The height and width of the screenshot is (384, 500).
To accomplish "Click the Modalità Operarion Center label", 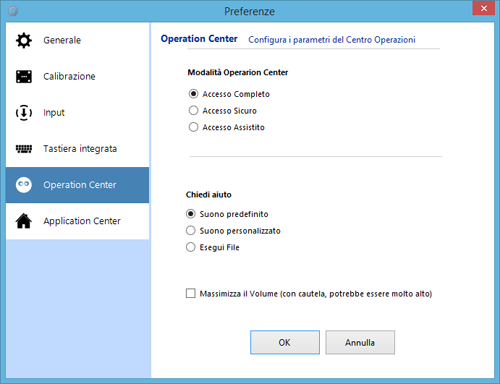I will [238, 72].
